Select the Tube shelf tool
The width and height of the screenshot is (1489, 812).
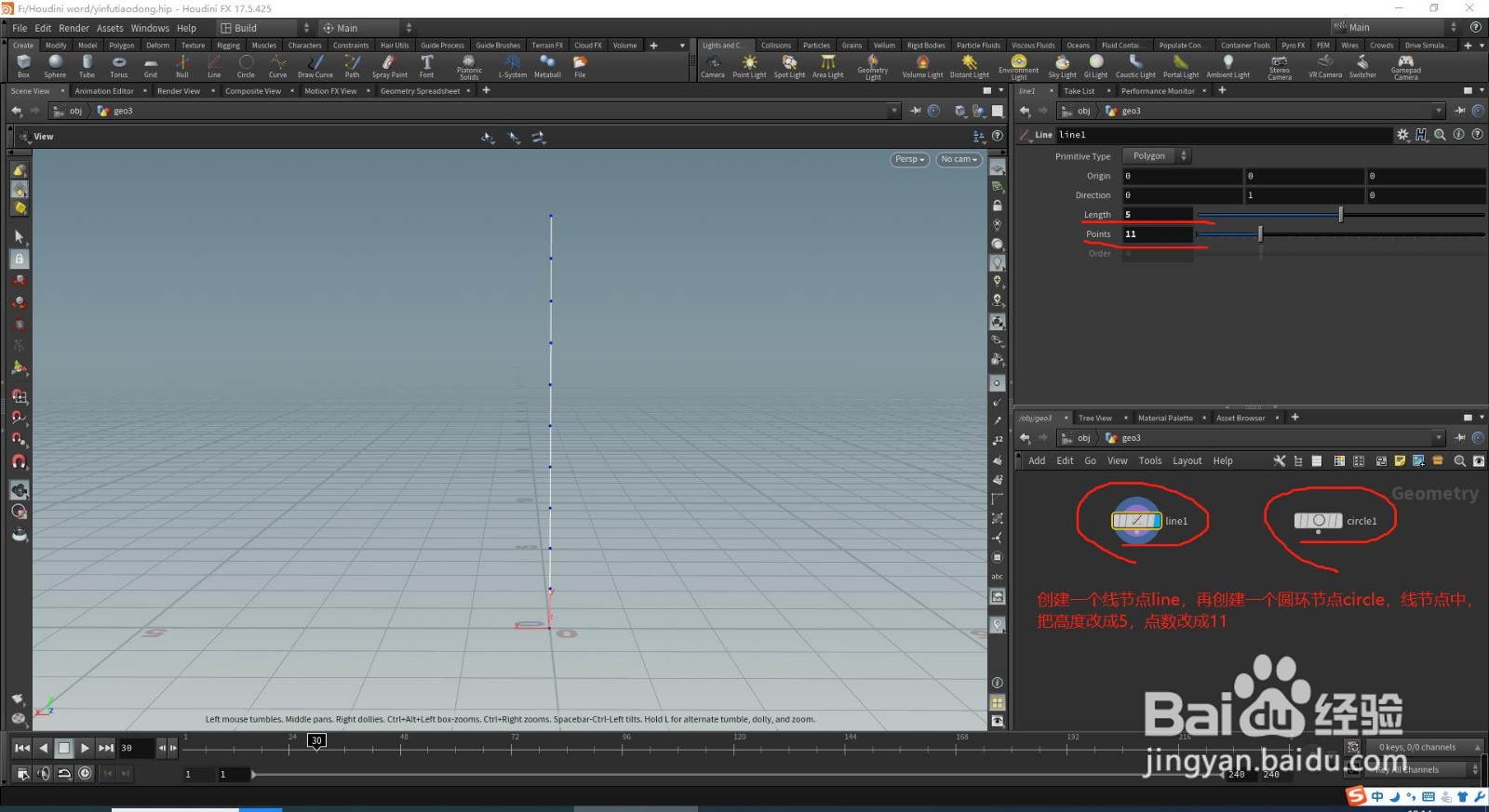87,66
